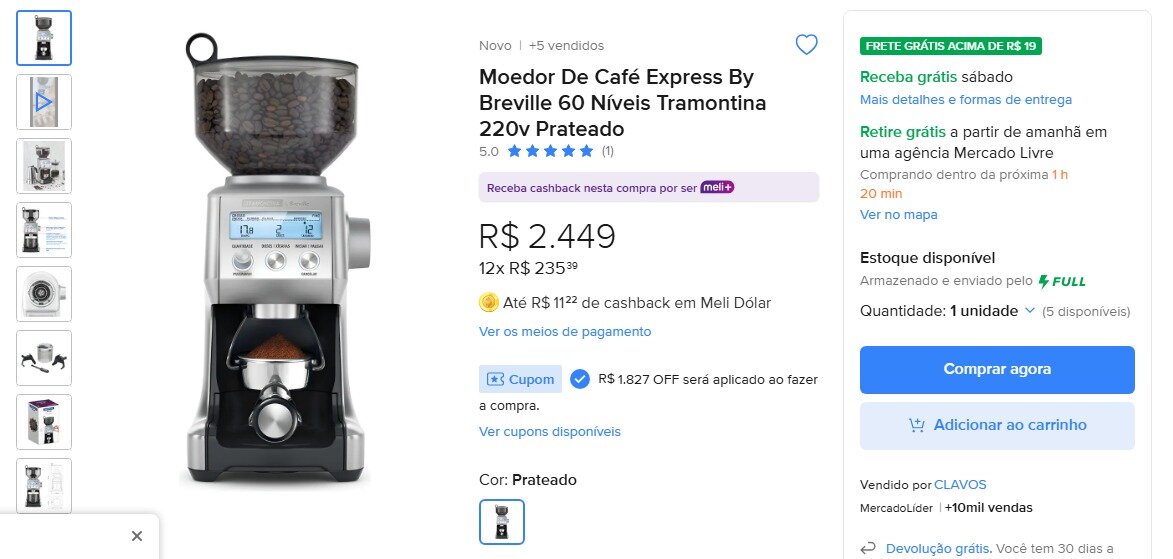Screen dimensions: 1173x559
Task: Close the bottom-left popup
Action: [x=137, y=536]
